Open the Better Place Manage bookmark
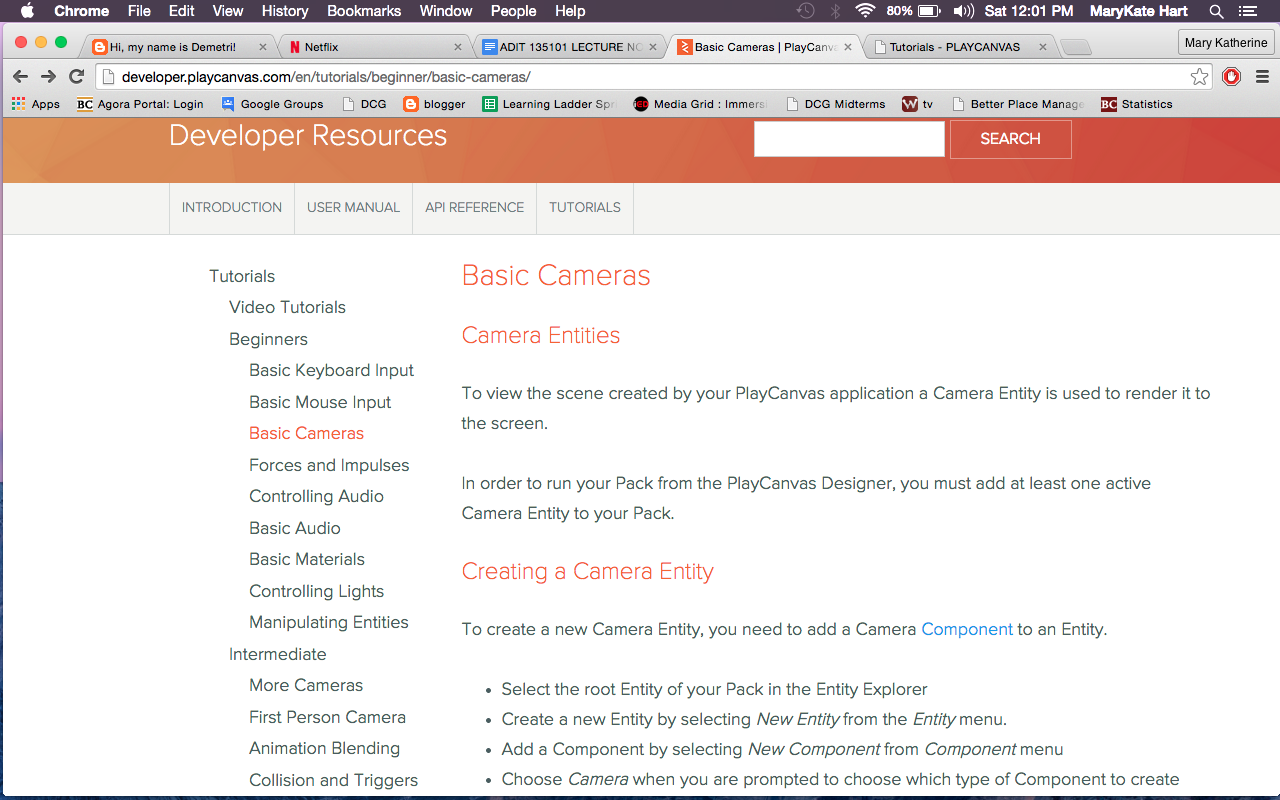 (1018, 104)
